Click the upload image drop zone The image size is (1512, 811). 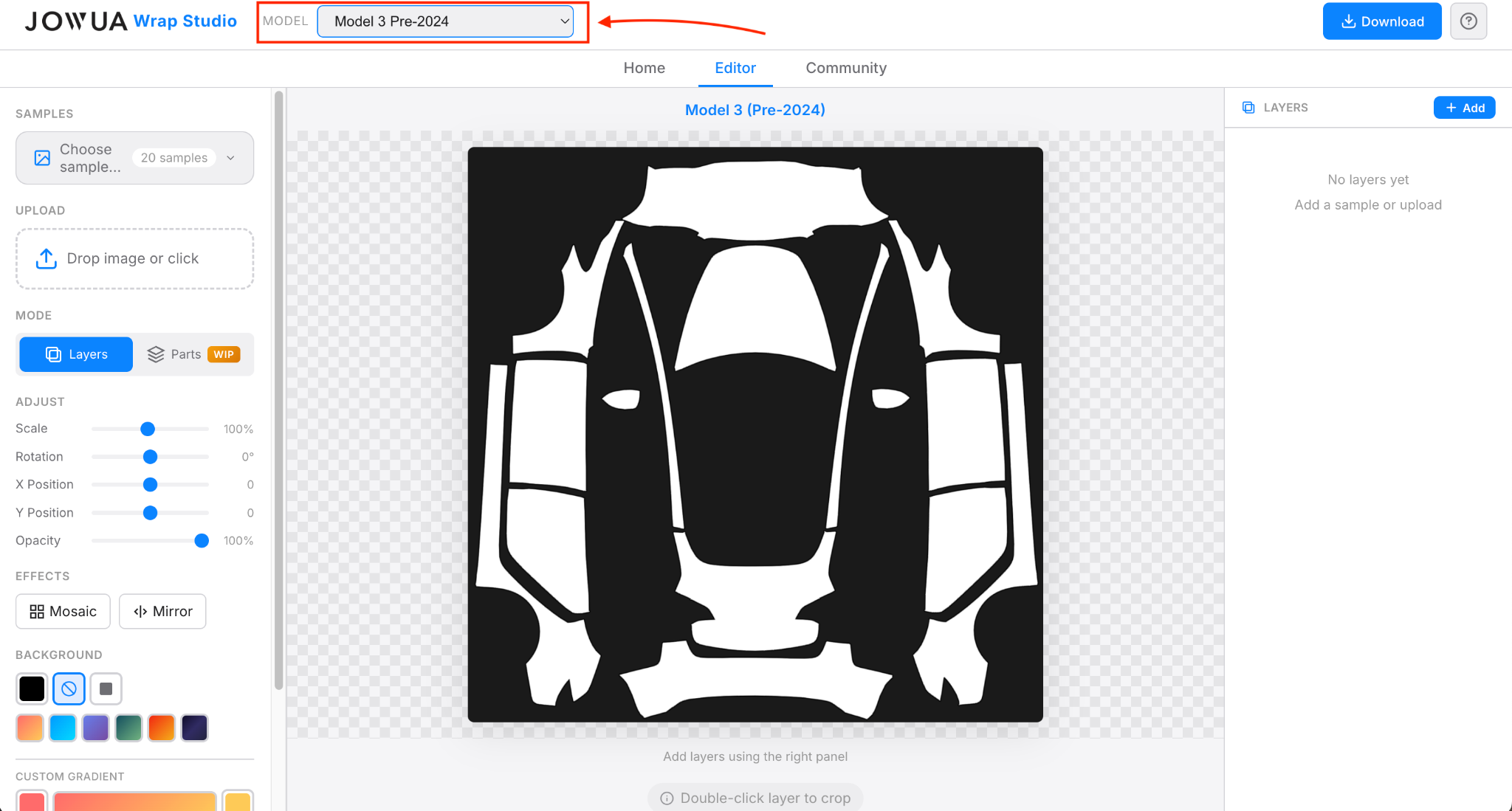pos(134,259)
